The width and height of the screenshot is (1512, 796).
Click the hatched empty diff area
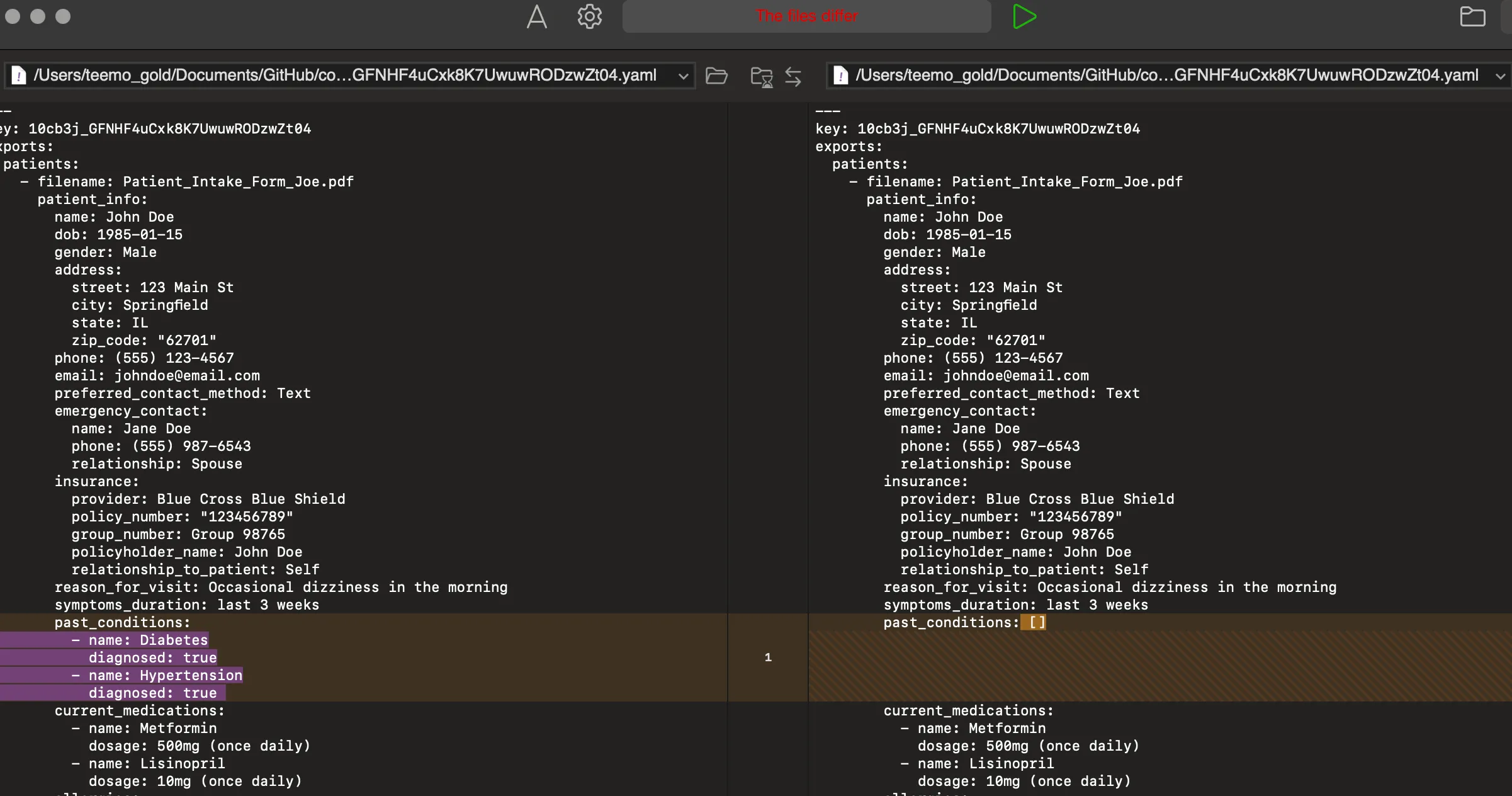[1158, 666]
